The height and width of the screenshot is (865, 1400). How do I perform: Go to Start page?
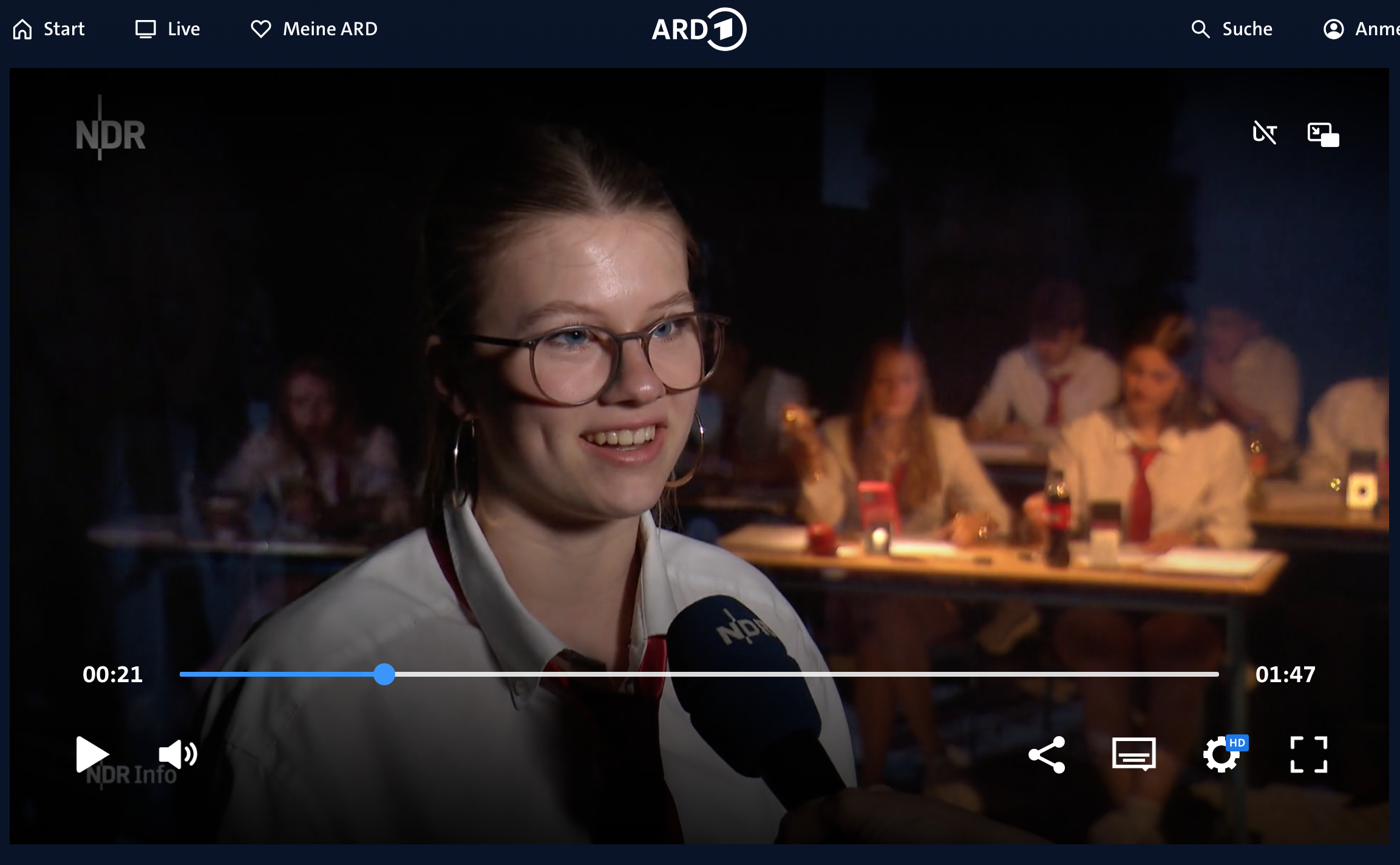click(63, 29)
